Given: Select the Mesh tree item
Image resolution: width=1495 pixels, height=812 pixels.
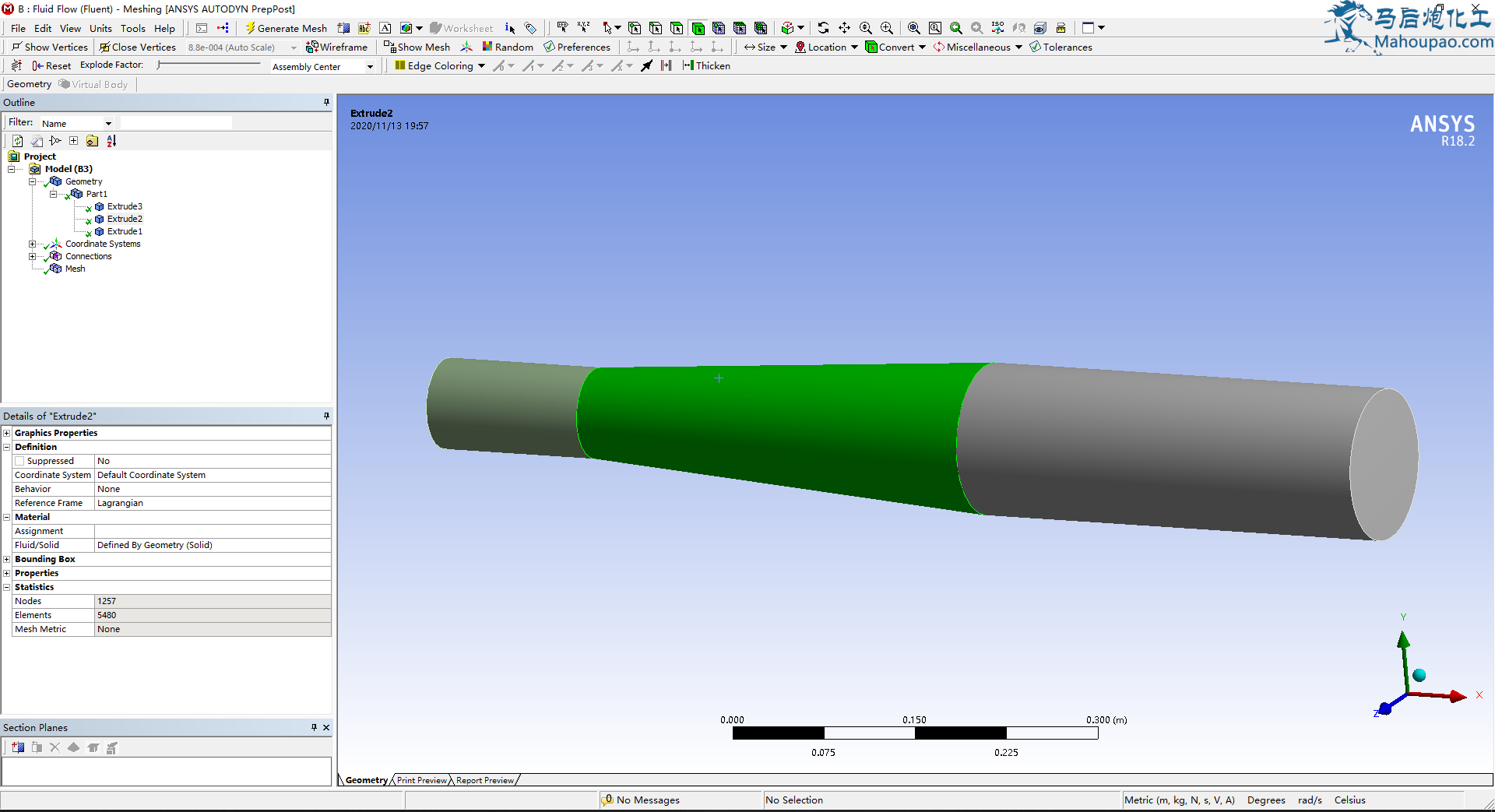Looking at the screenshot, I should pos(75,269).
